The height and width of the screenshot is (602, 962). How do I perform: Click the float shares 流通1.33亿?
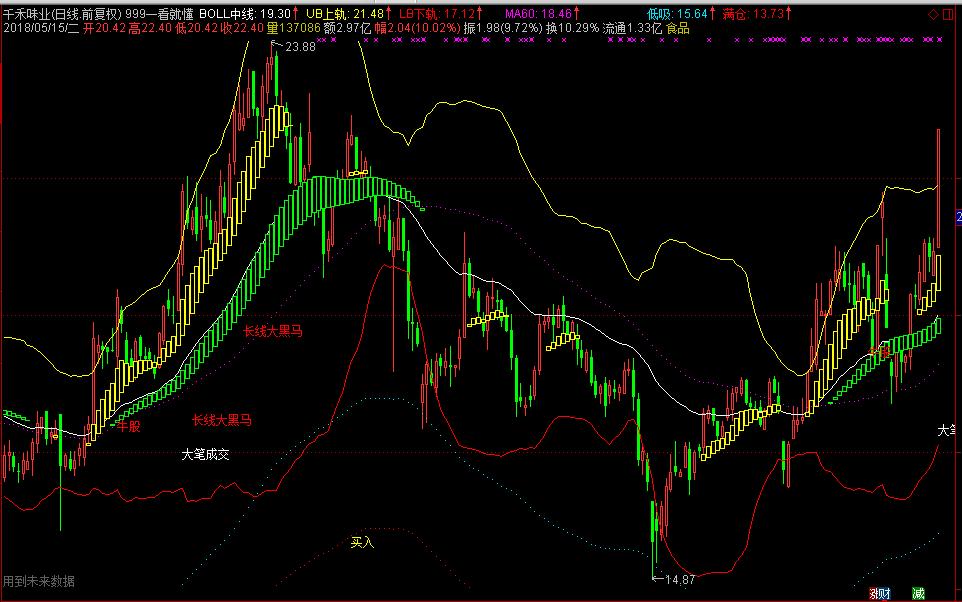tap(632, 28)
